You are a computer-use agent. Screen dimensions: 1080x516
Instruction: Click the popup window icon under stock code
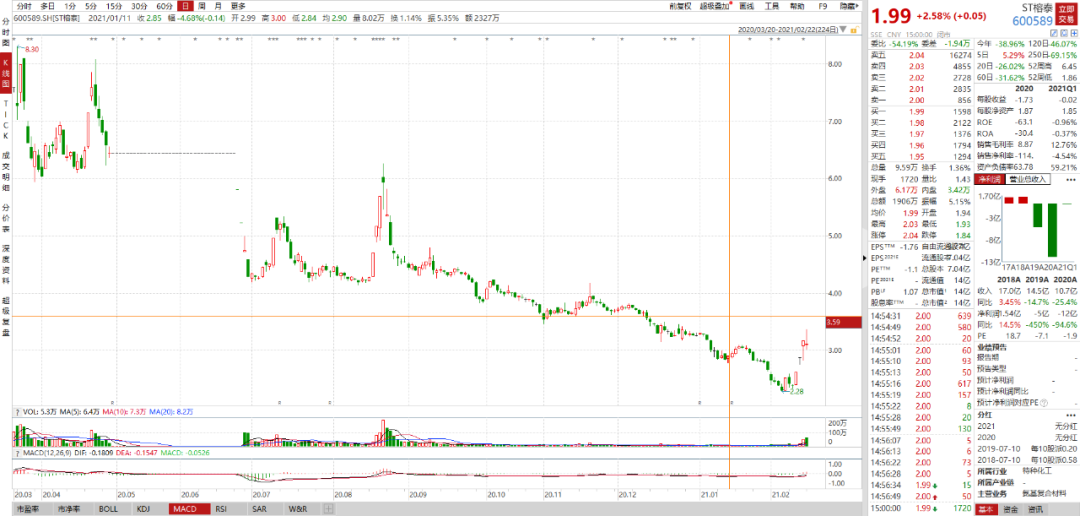[1063, 33]
